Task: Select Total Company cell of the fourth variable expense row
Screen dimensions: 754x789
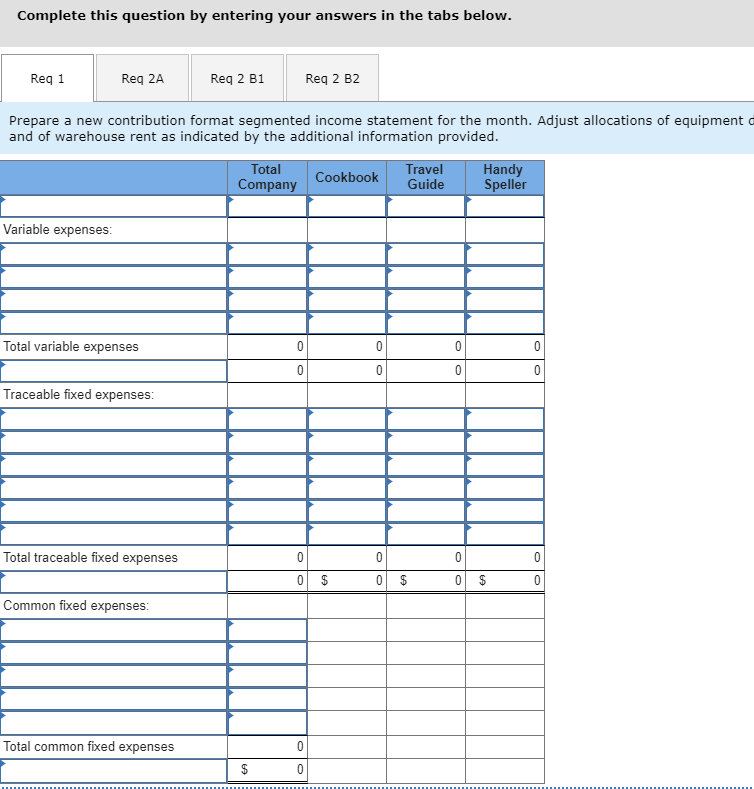Action: click(x=267, y=323)
